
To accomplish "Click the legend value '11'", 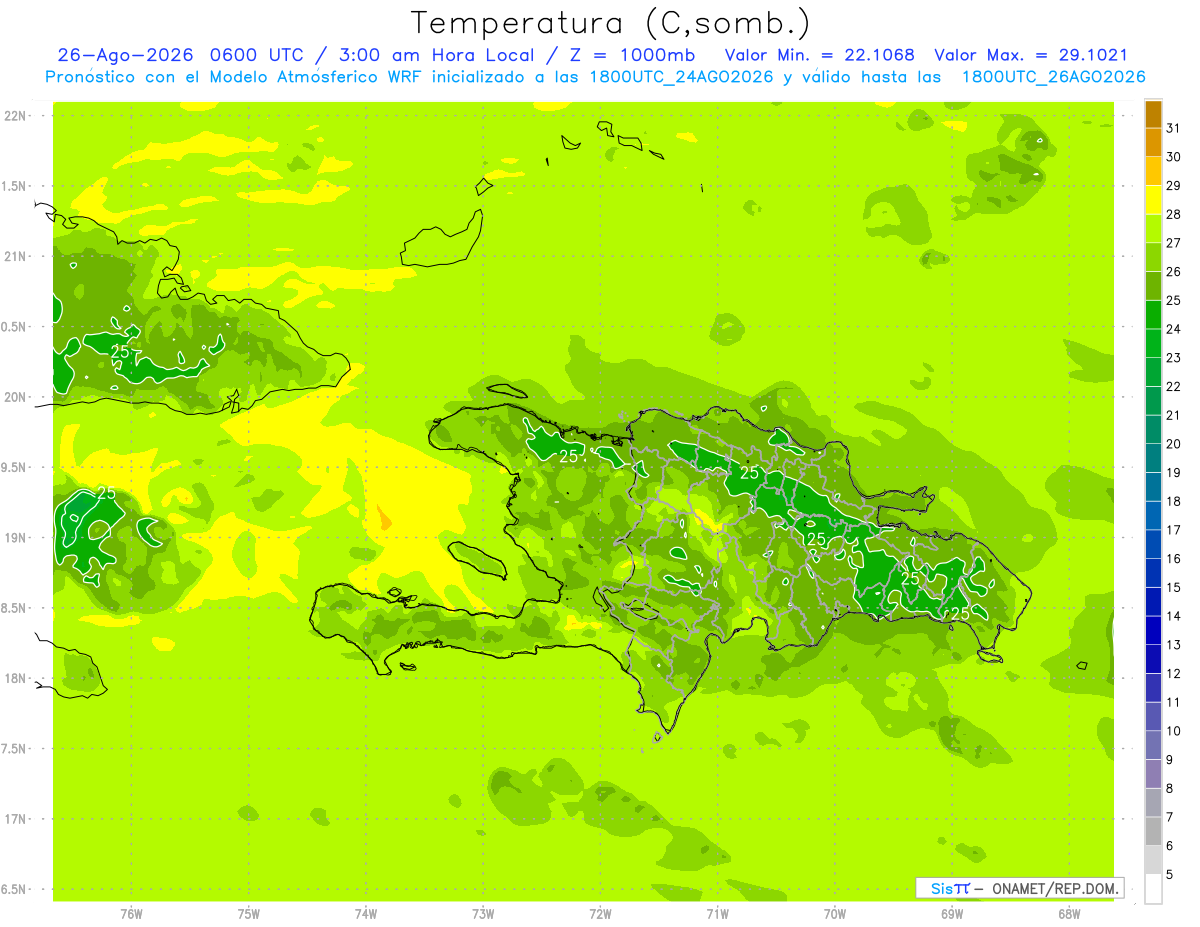I will click(x=1173, y=702).
